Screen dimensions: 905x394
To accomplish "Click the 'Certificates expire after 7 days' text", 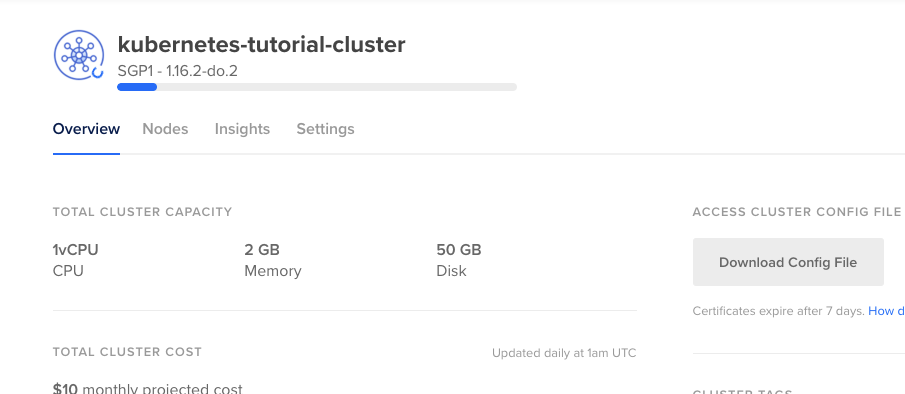I will (x=779, y=311).
